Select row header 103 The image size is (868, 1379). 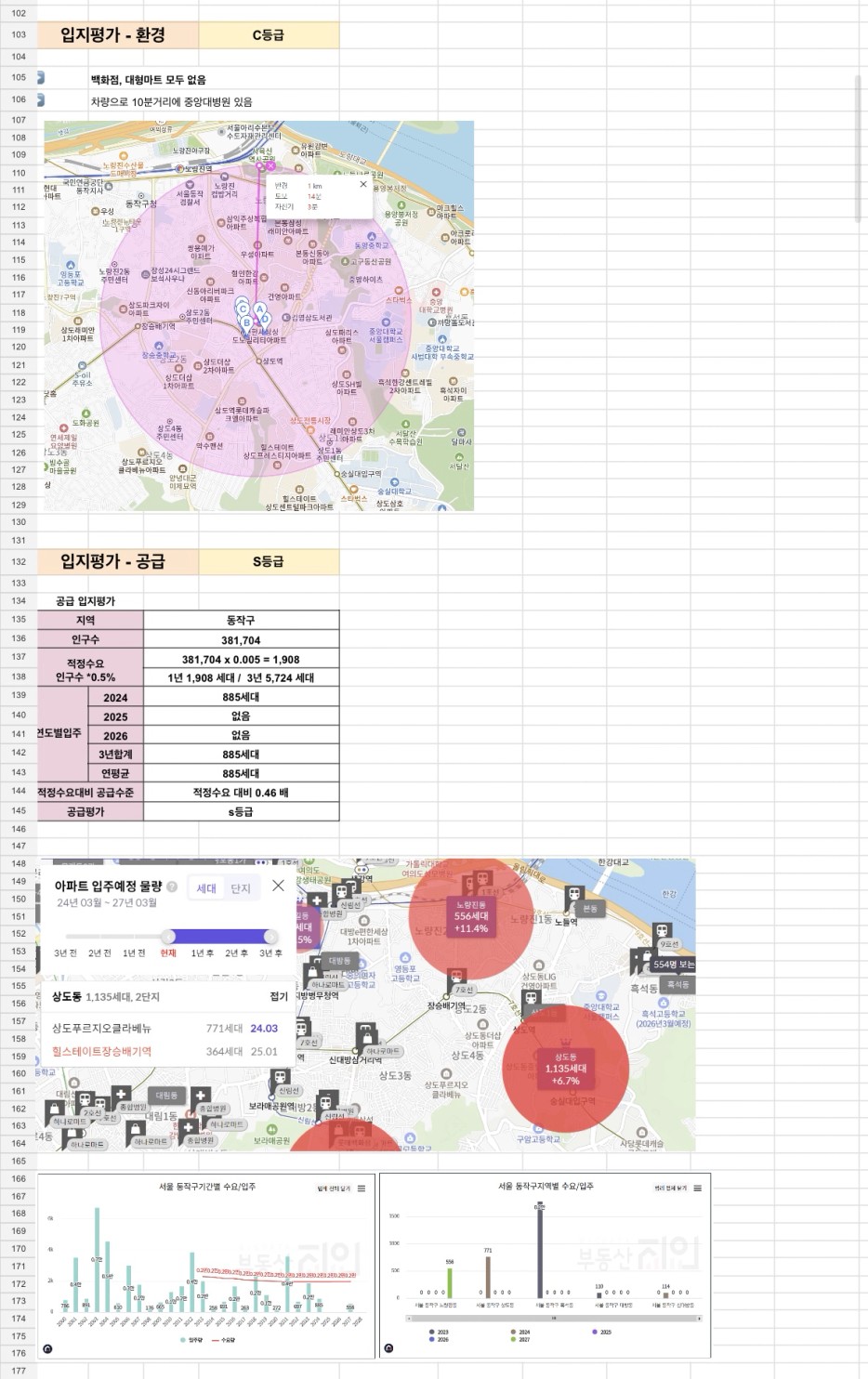point(18,34)
